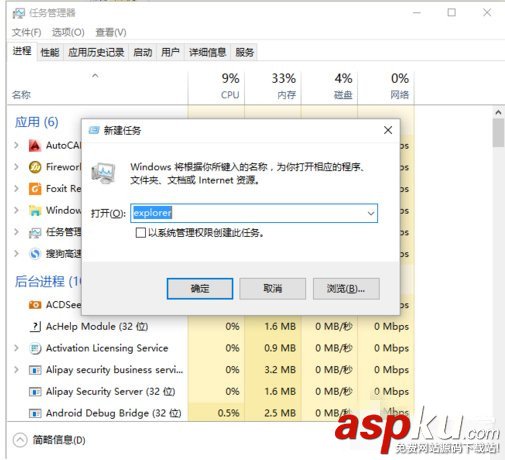Click the 任务管理器 process row icon
Viewport: 505px width, 460px height.
pyautogui.click(x=35, y=232)
